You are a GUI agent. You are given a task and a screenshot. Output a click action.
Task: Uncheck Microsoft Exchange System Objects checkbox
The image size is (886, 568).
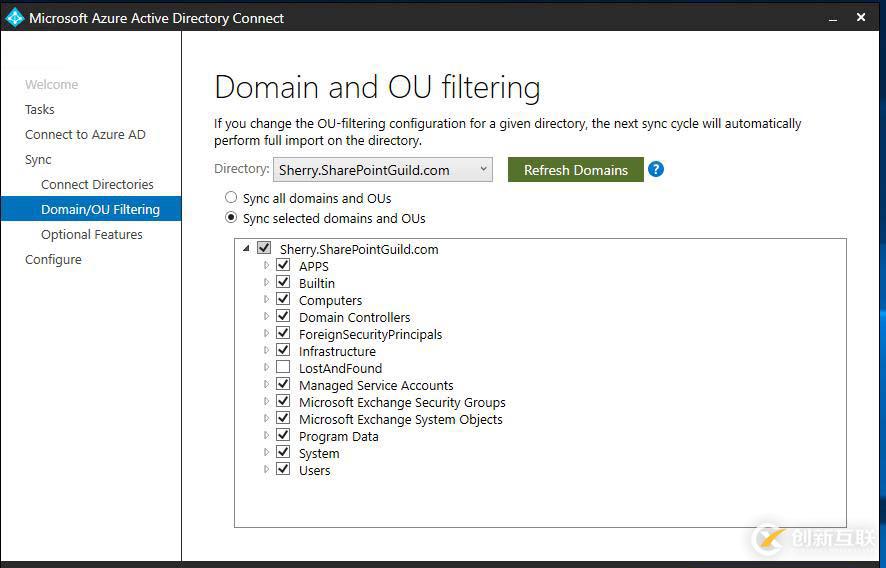[283, 418]
